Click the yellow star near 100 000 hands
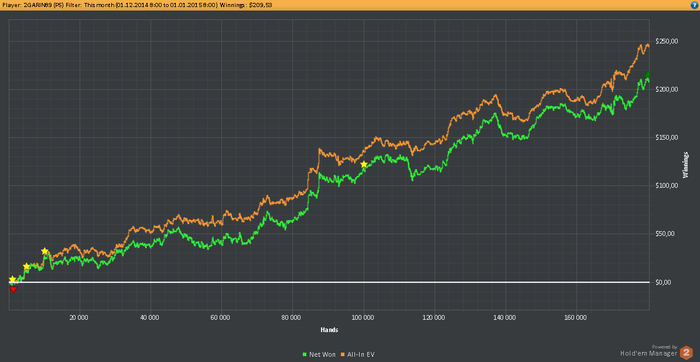 tap(364, 164)
